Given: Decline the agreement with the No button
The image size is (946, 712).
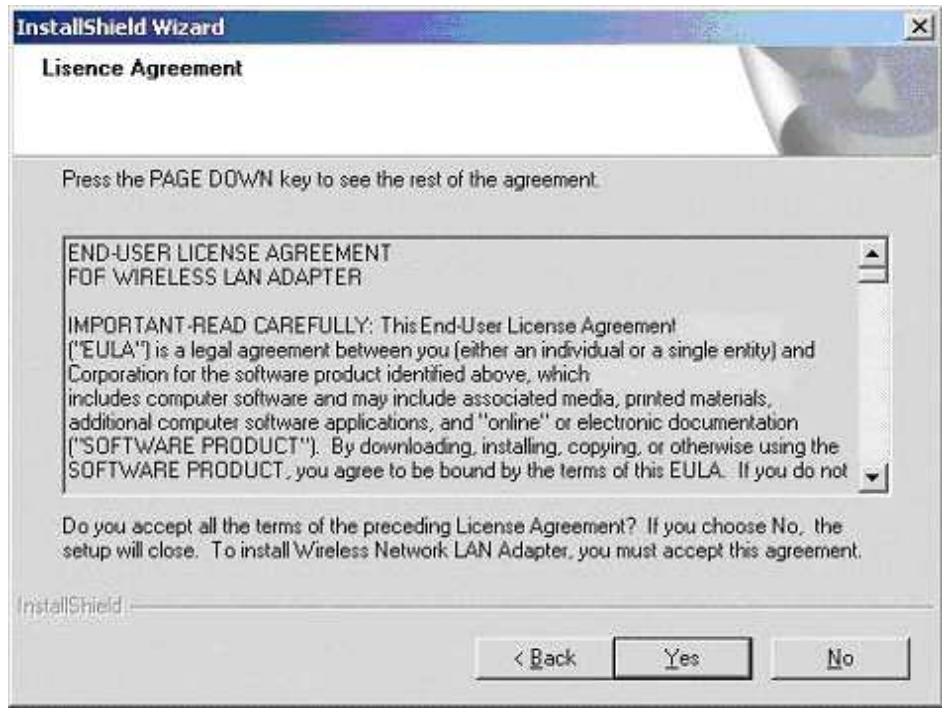Looking at the screenshot, I should point(840,658).
